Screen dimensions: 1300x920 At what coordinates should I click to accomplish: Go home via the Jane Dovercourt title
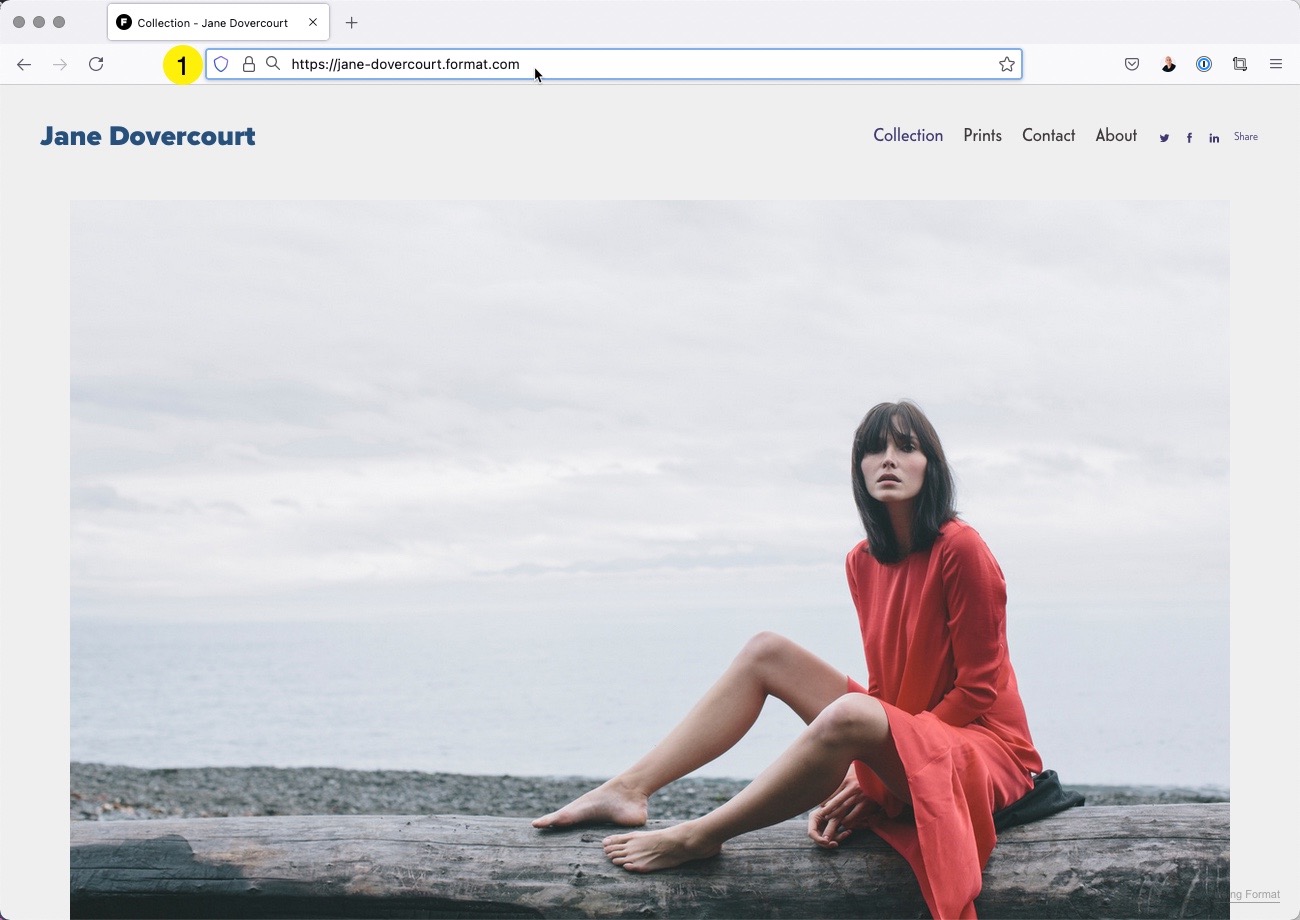pos(147,135)
